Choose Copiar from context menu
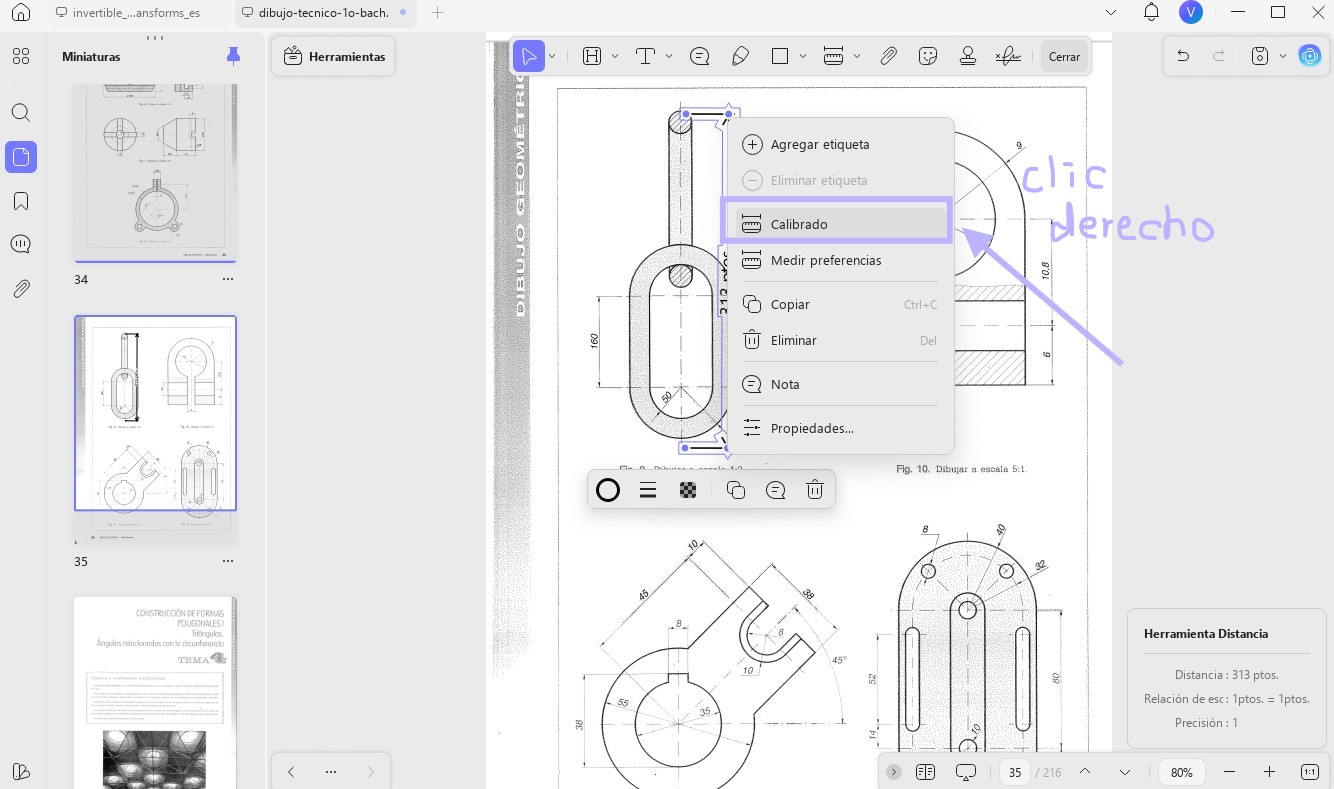This screenshot has height=789, width=1334. (x=839, y=304)
